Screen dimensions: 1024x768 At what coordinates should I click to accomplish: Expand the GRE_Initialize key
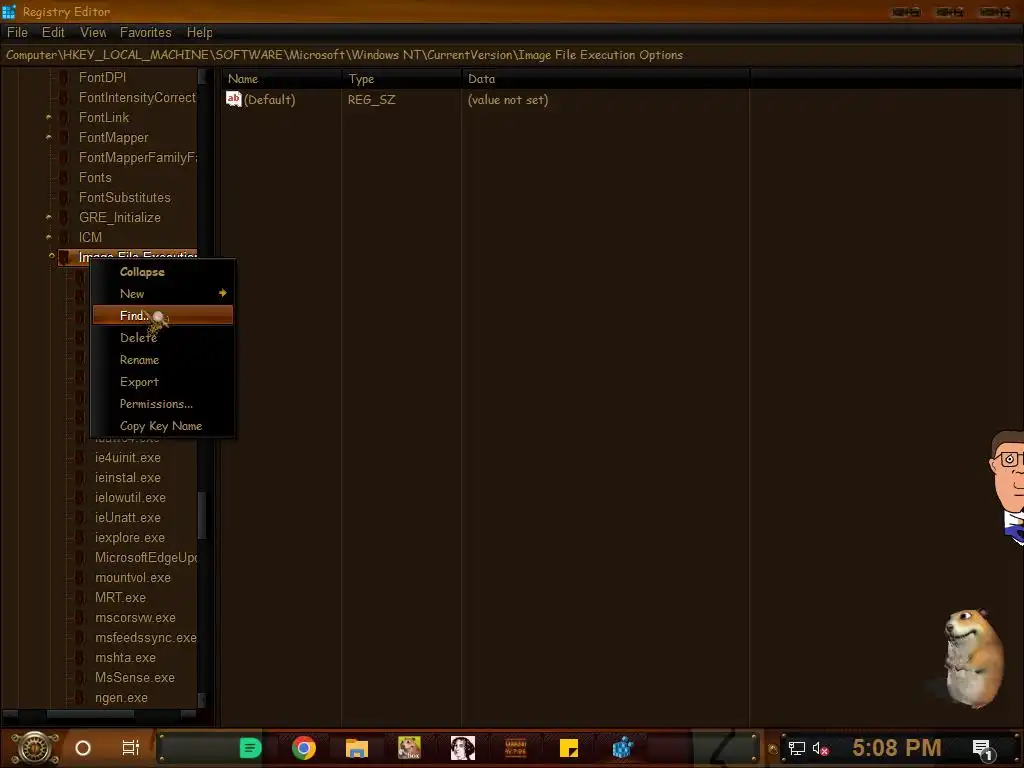48,217
